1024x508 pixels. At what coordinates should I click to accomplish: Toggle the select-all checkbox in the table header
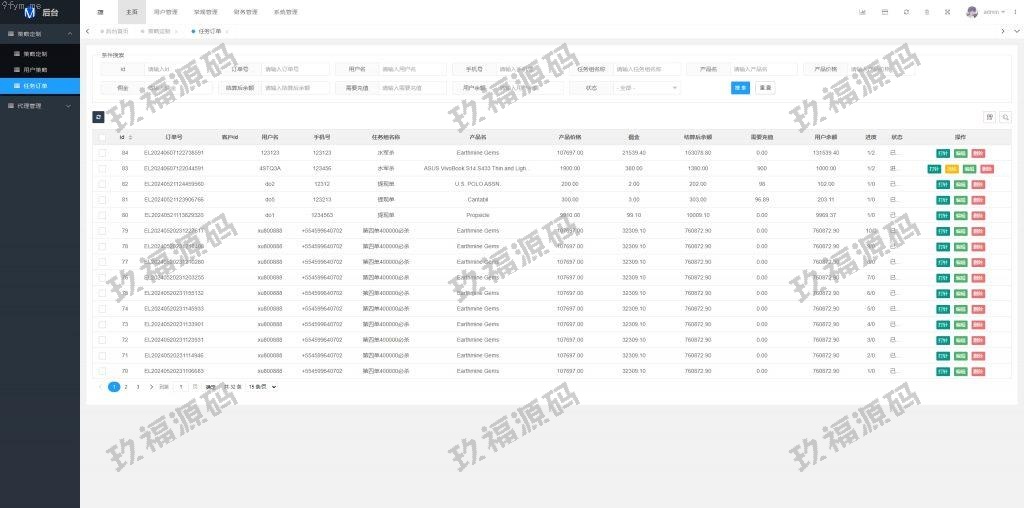click(103, 137)
